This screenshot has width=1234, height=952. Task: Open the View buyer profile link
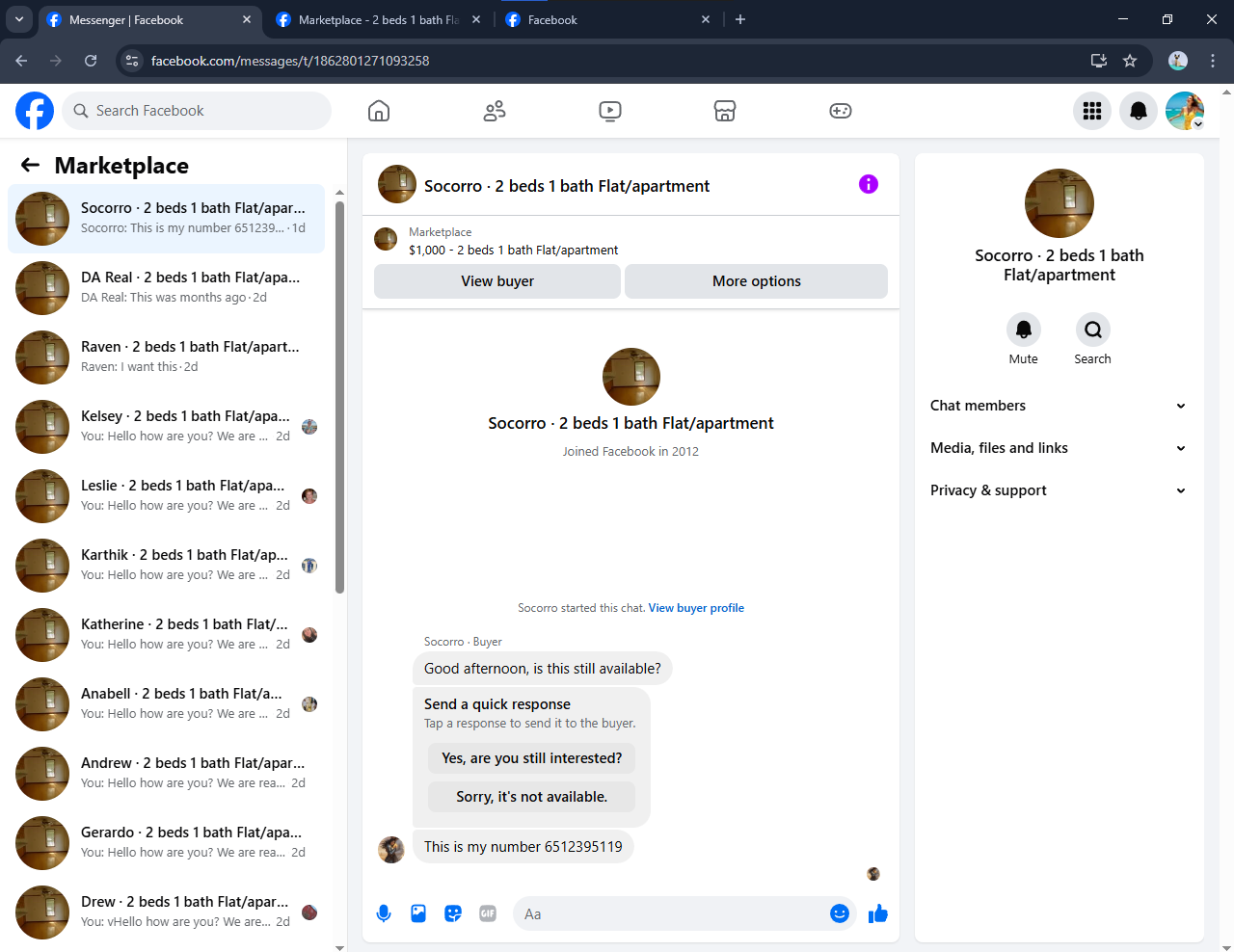click(696, 608)
